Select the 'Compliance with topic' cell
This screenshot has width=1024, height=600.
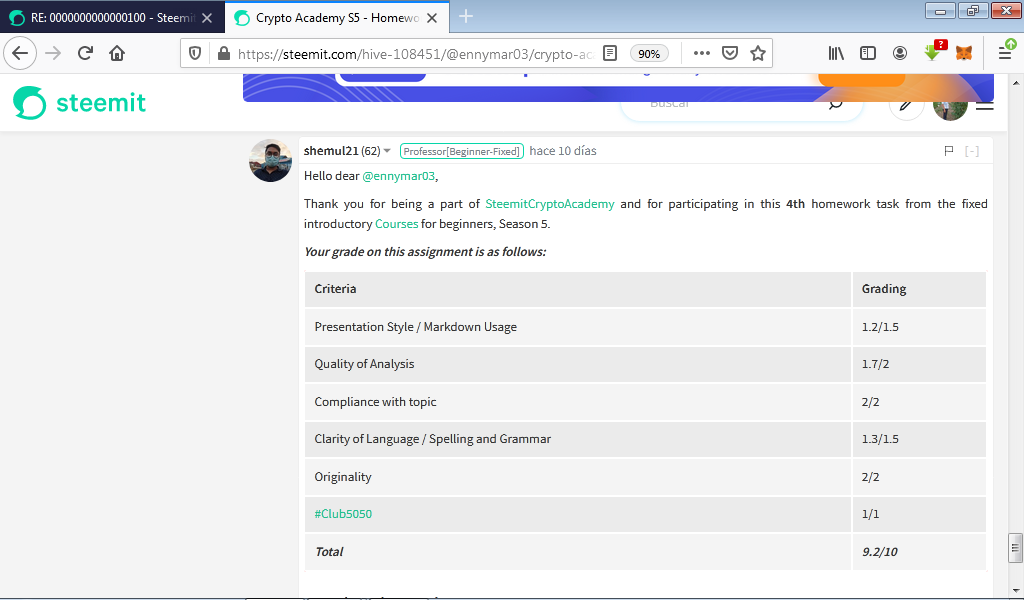(578, 402)
